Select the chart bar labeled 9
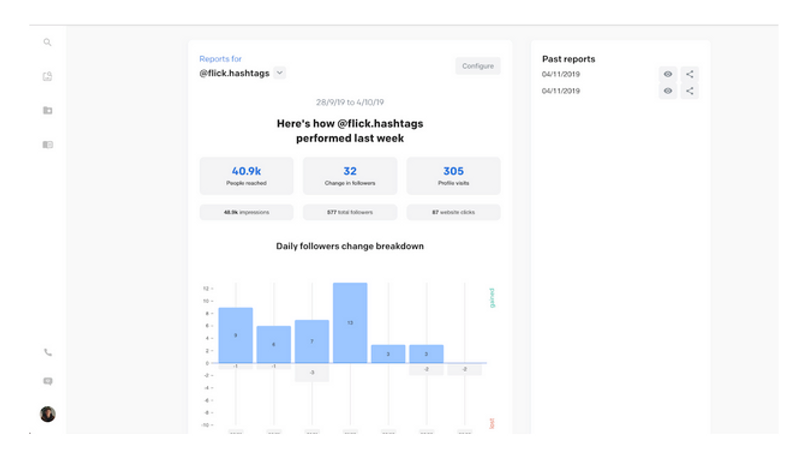The width and height of the screenshot is (809, 461). point(236,335)
